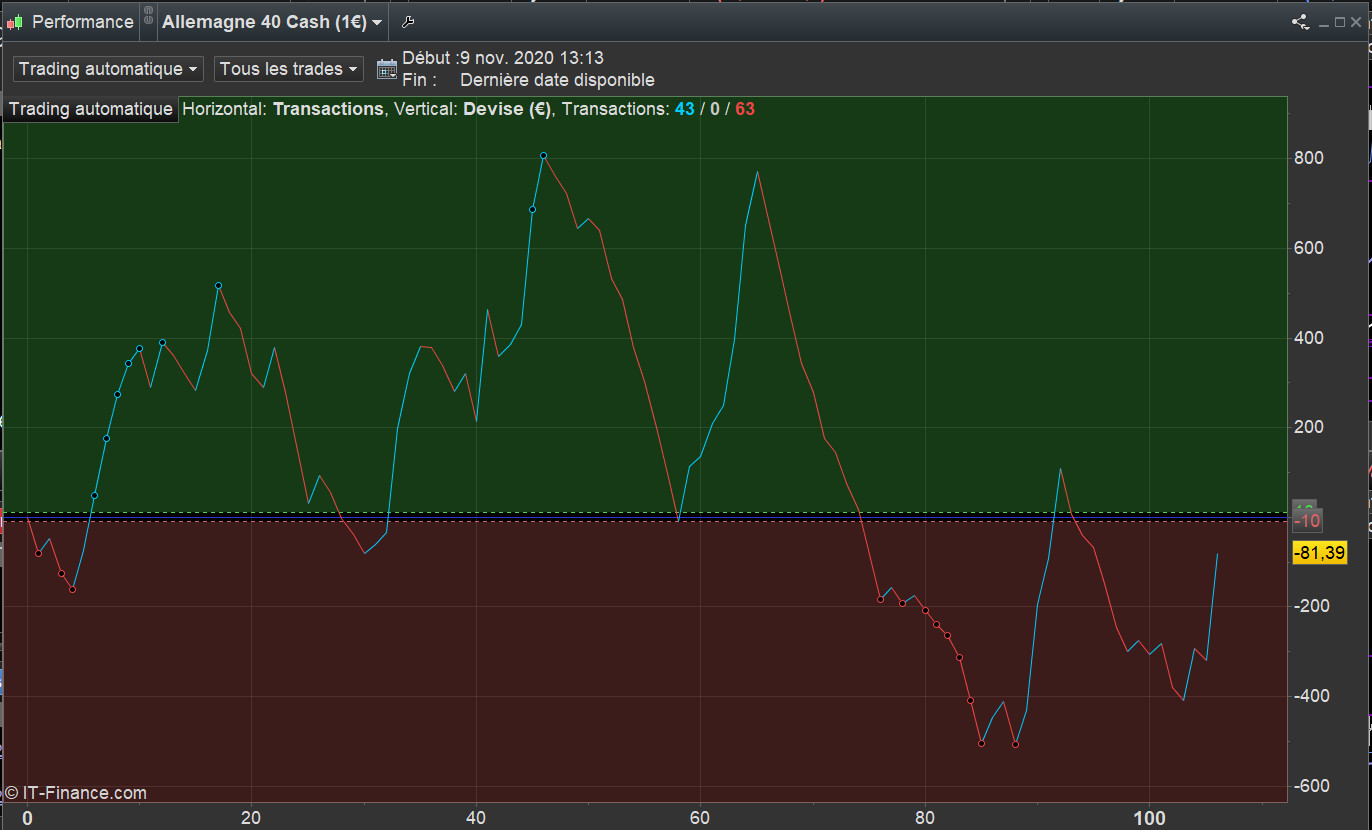Click the calendar date range icon
Viewport: 1372px width, 830px height.
[x=387, y=69]
